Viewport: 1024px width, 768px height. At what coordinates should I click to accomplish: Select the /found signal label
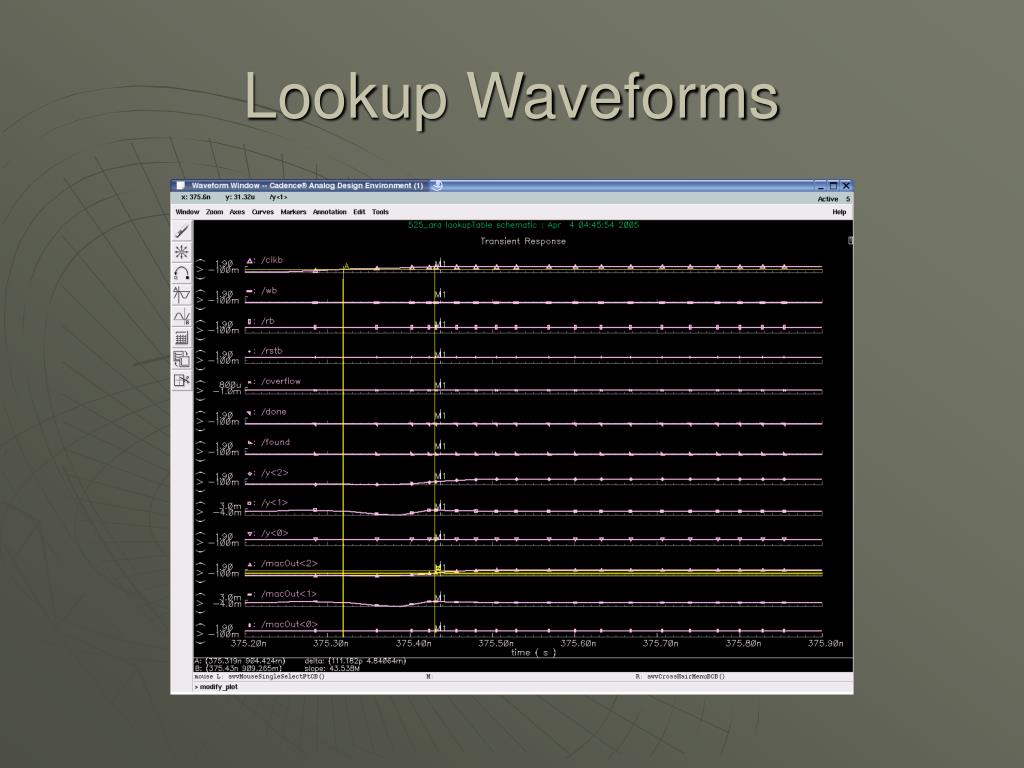coord(276,442)
